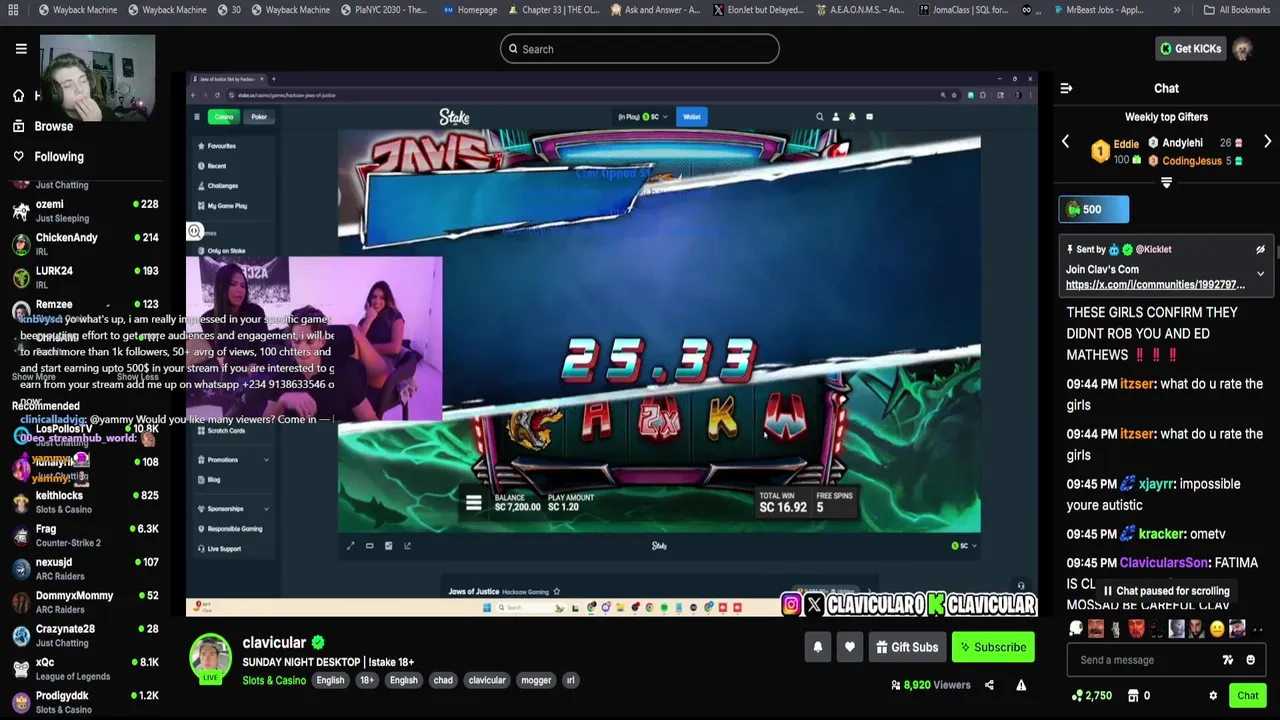
Task: Click the Gift Subs button
Action: click(x=907, y=647)
